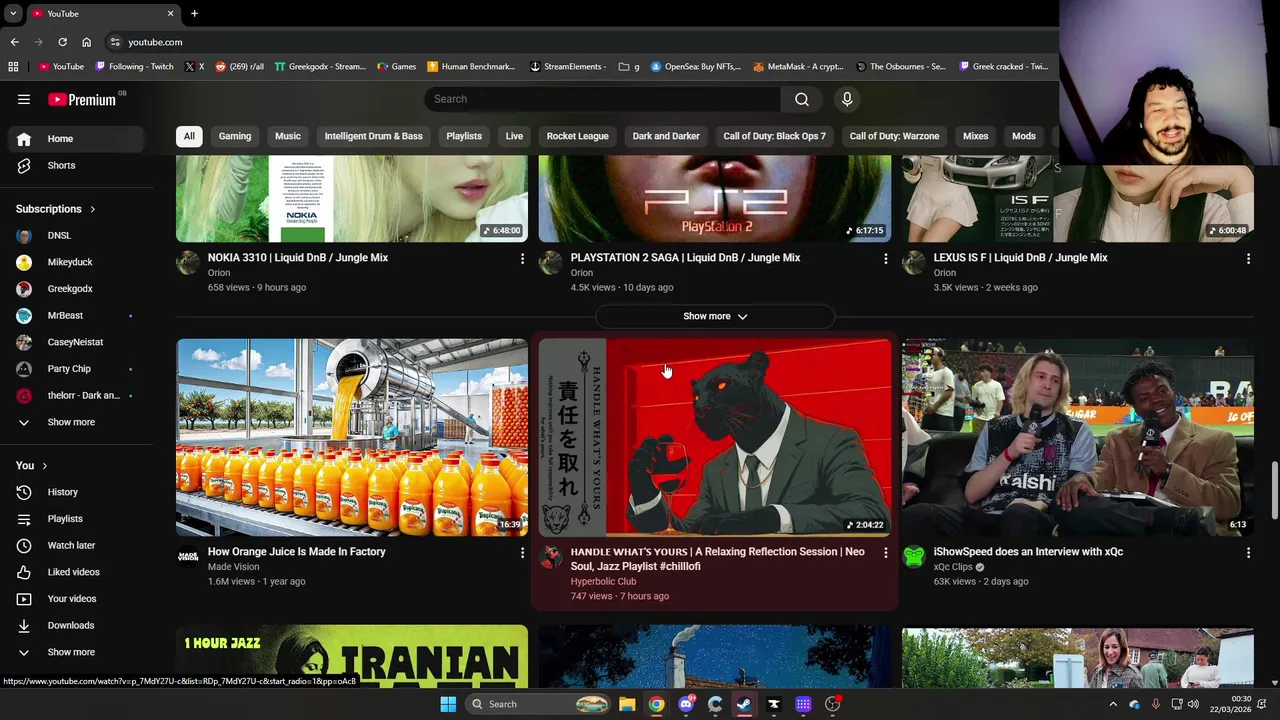This screenshot has width=1280, height=720.
Task: Select the All filter chip
Action: [x=189, y=136]
